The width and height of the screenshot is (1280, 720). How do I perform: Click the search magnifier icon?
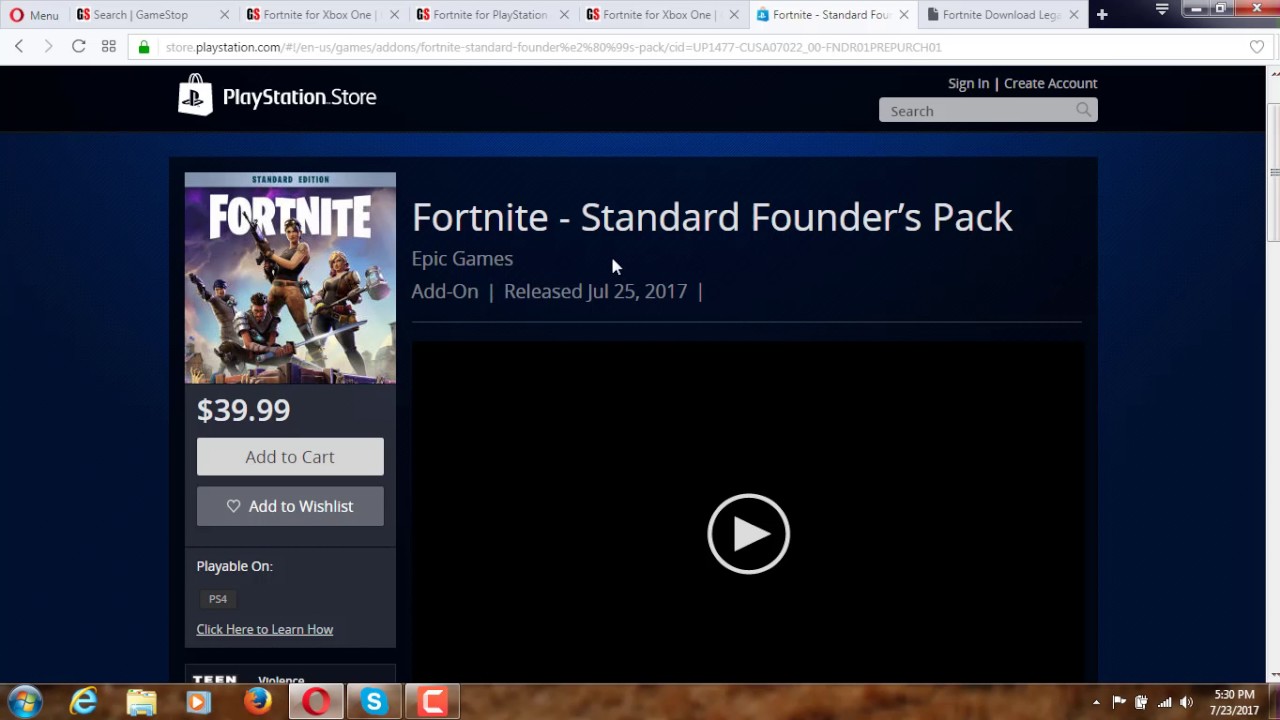1084,110
